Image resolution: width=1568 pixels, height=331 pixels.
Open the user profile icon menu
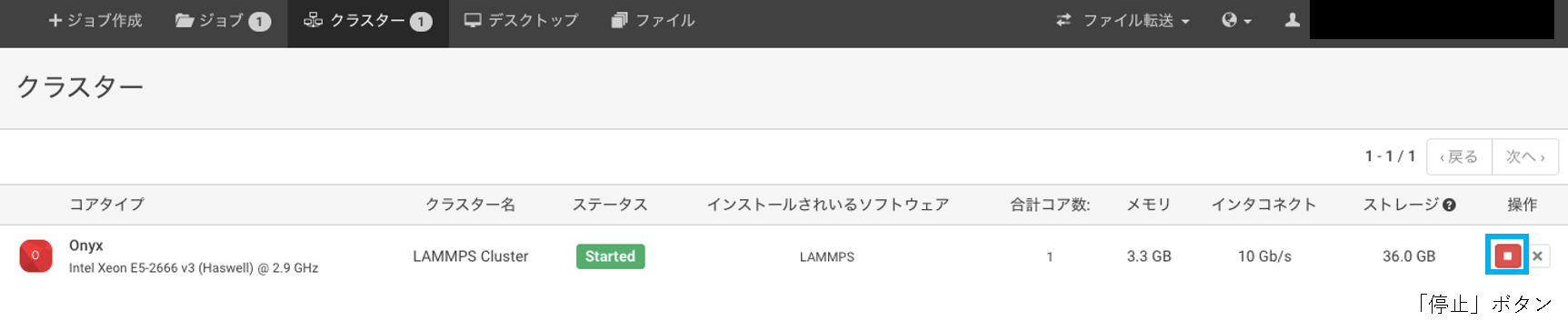(x=1292, y=20)
